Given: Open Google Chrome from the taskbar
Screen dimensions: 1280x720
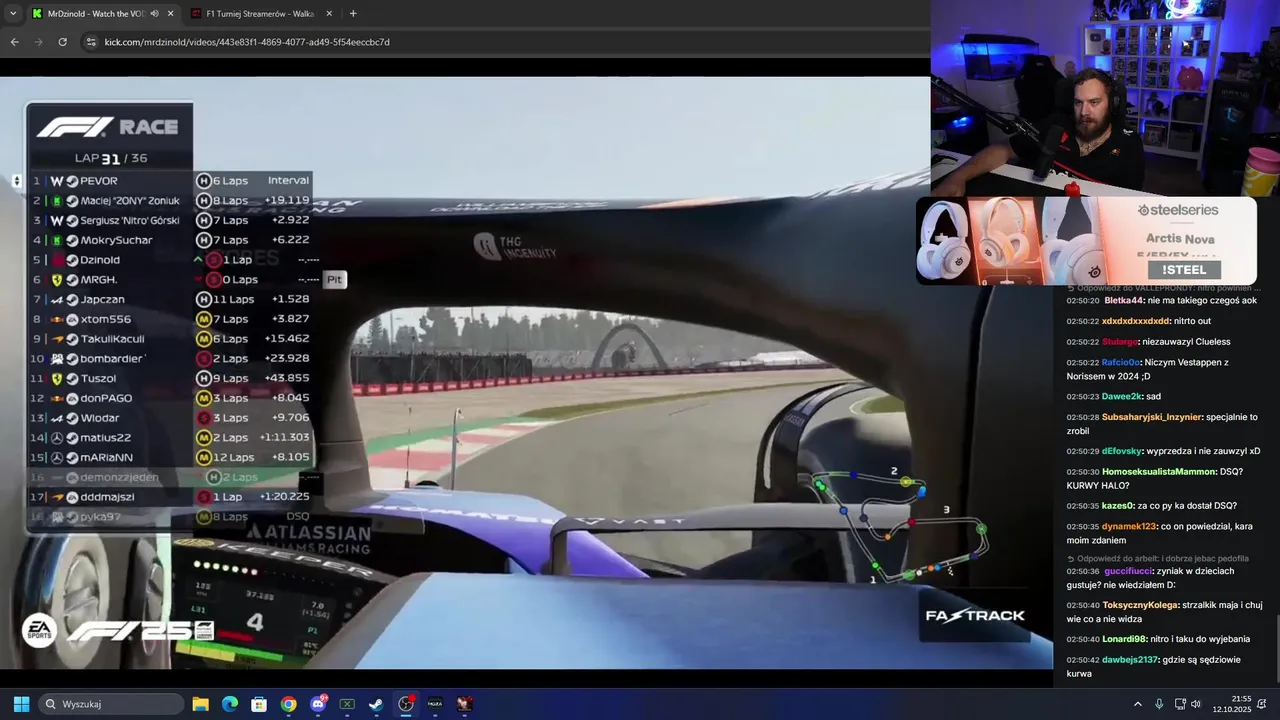Looking at the screenshot, I should 288,704.
